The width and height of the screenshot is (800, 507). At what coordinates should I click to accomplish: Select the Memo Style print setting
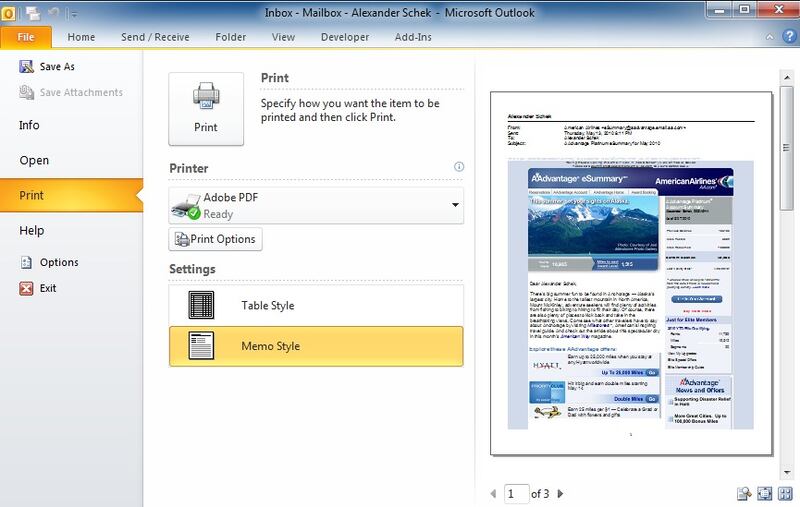click(x=316, y=346)
